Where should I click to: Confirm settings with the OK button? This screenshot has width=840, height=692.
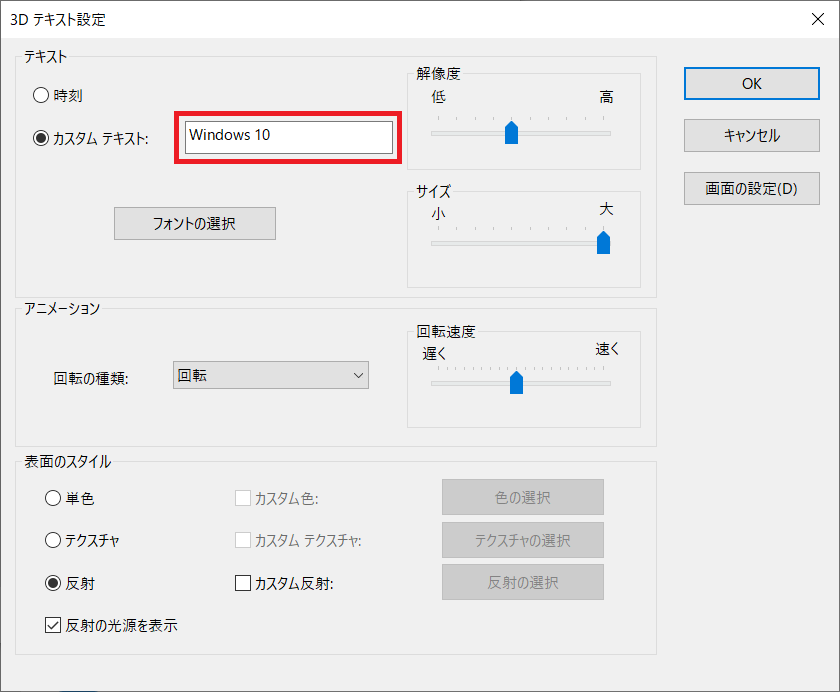click(752, 84)
